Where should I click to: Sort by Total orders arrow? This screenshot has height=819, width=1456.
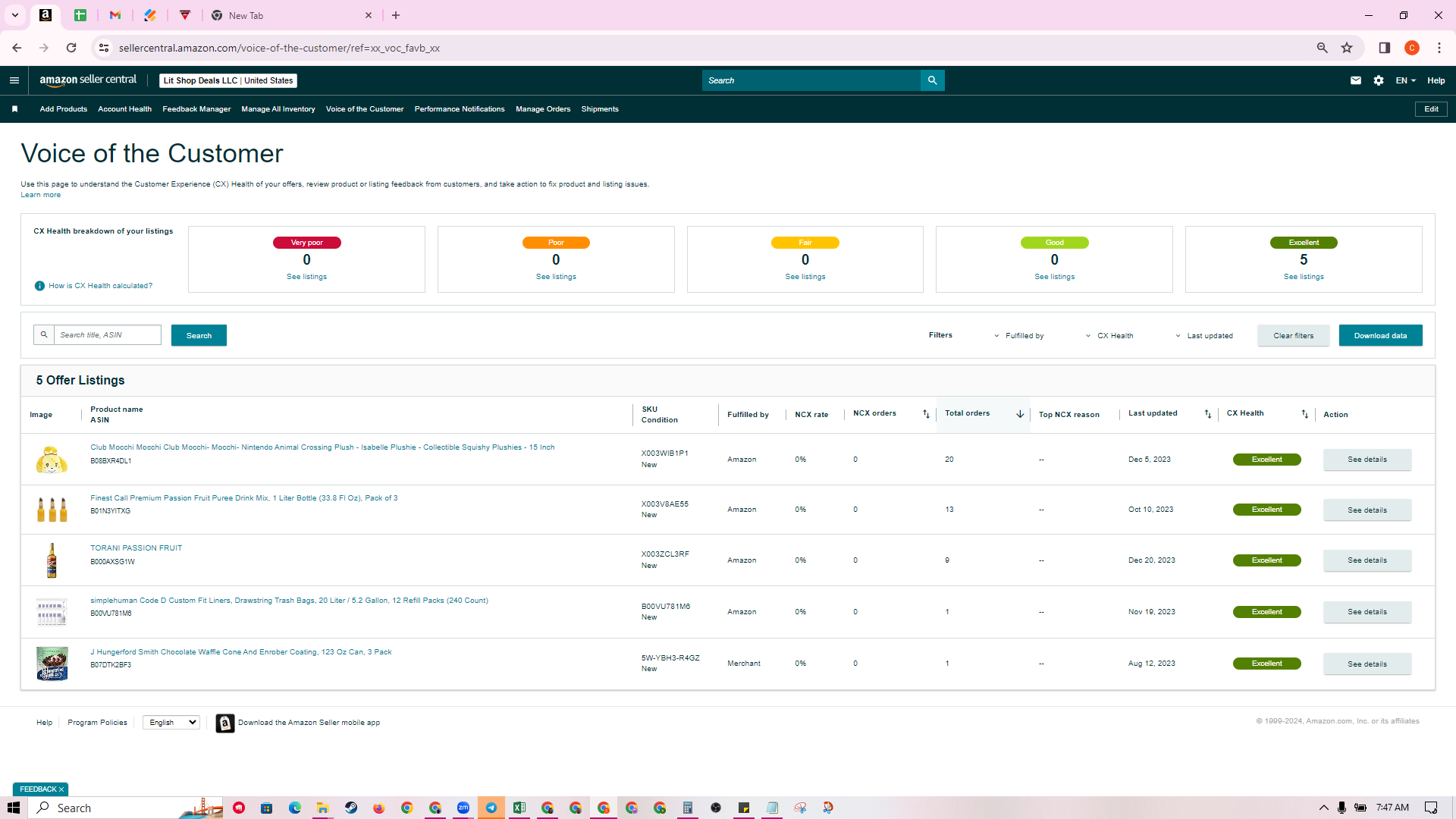click(1020, 414)
